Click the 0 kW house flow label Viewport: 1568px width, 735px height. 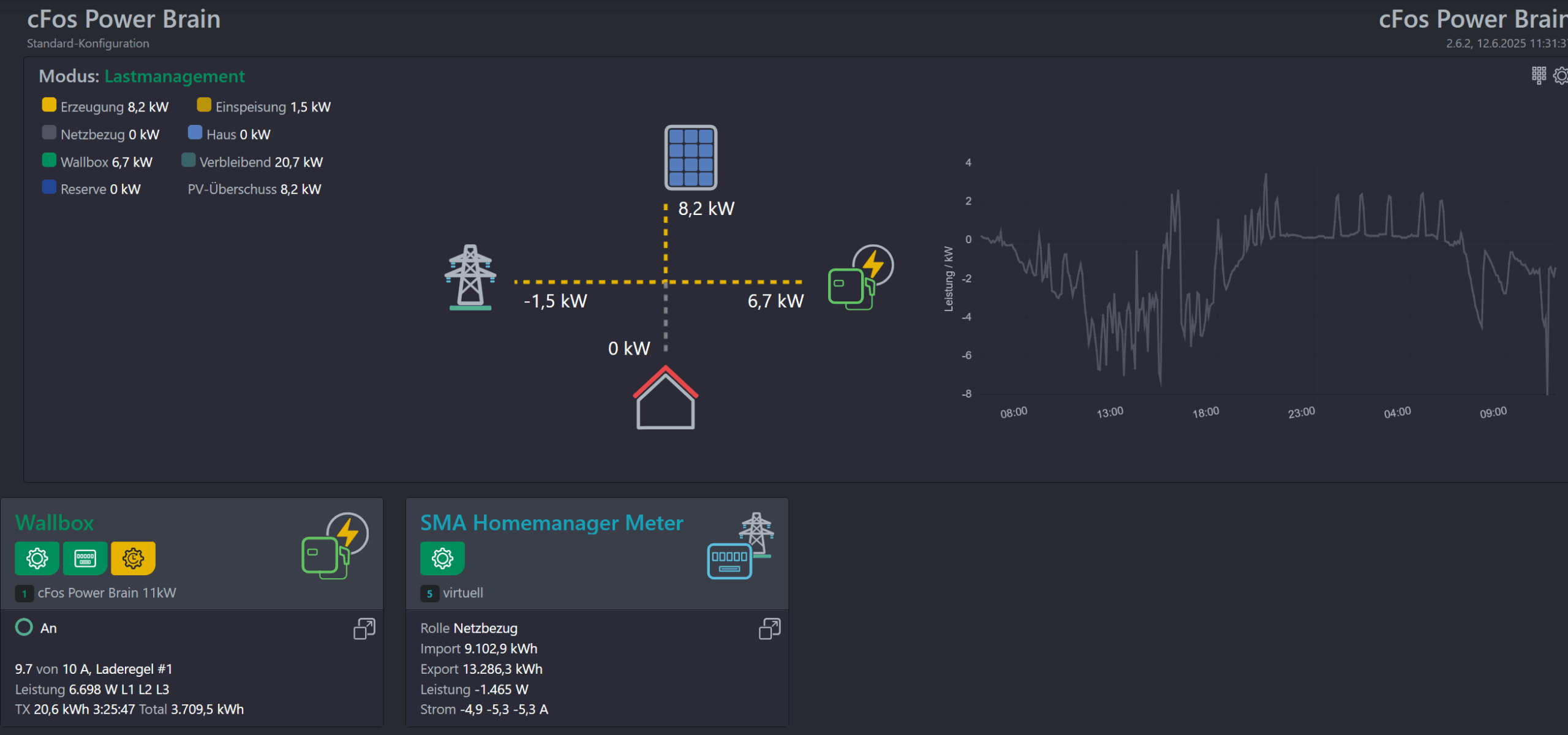629,349
